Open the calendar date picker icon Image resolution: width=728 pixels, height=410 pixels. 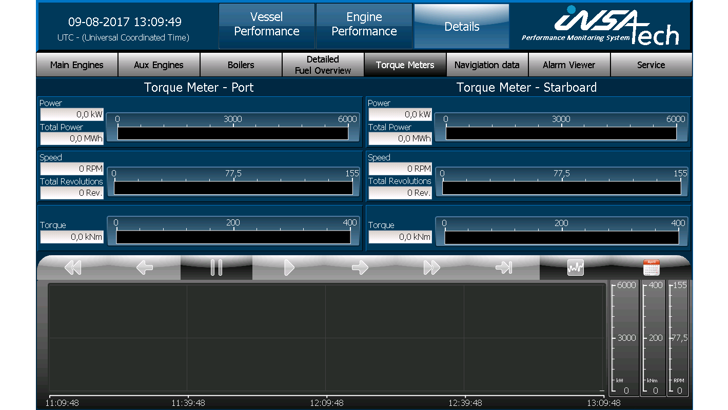[x=651, y=268]
